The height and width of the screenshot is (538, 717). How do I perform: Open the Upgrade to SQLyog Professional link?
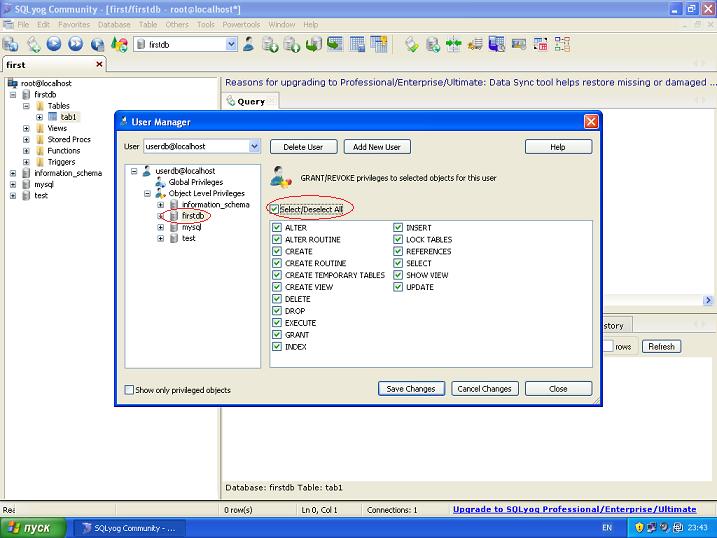pos(574,509)
